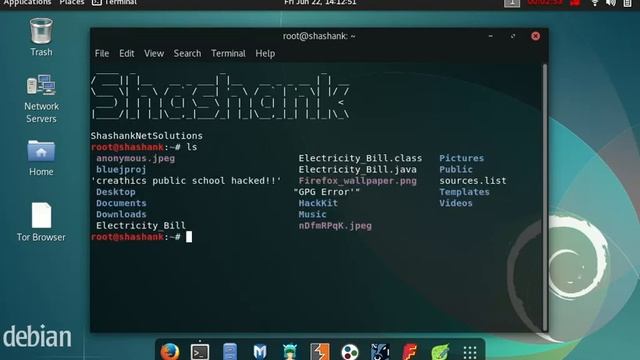This screenshot has width=640, height=360.
Task: Click 'bluejproj' in the listing
Action: 121,169
